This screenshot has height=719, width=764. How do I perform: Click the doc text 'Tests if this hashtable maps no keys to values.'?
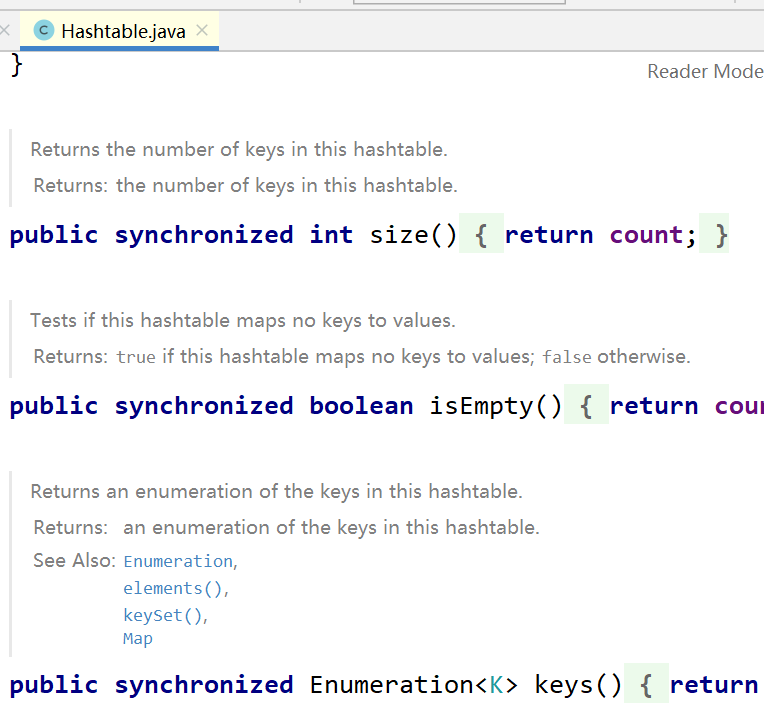[243, 321]
